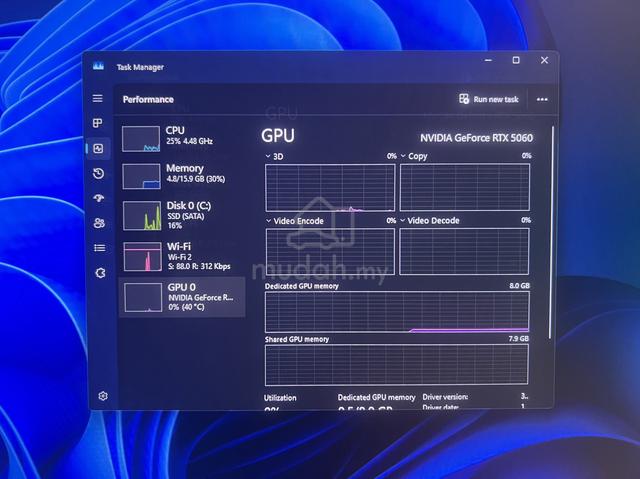
Task: Minimize the Task Manager window
Action: (488, 60)
